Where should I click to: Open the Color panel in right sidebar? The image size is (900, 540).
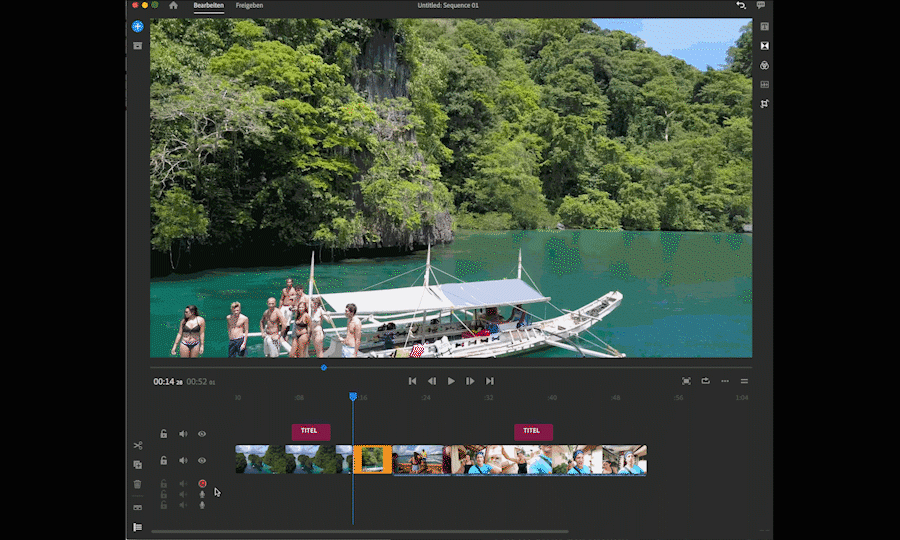(764, 65)
